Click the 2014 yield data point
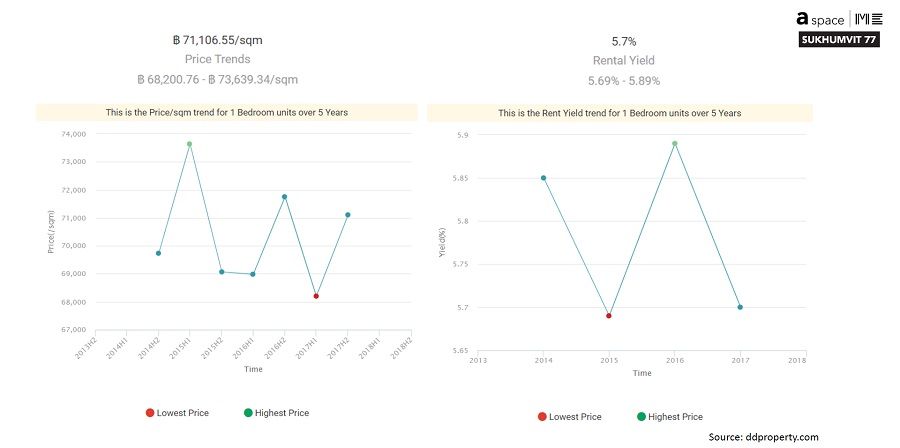 [x=543, y=178]
